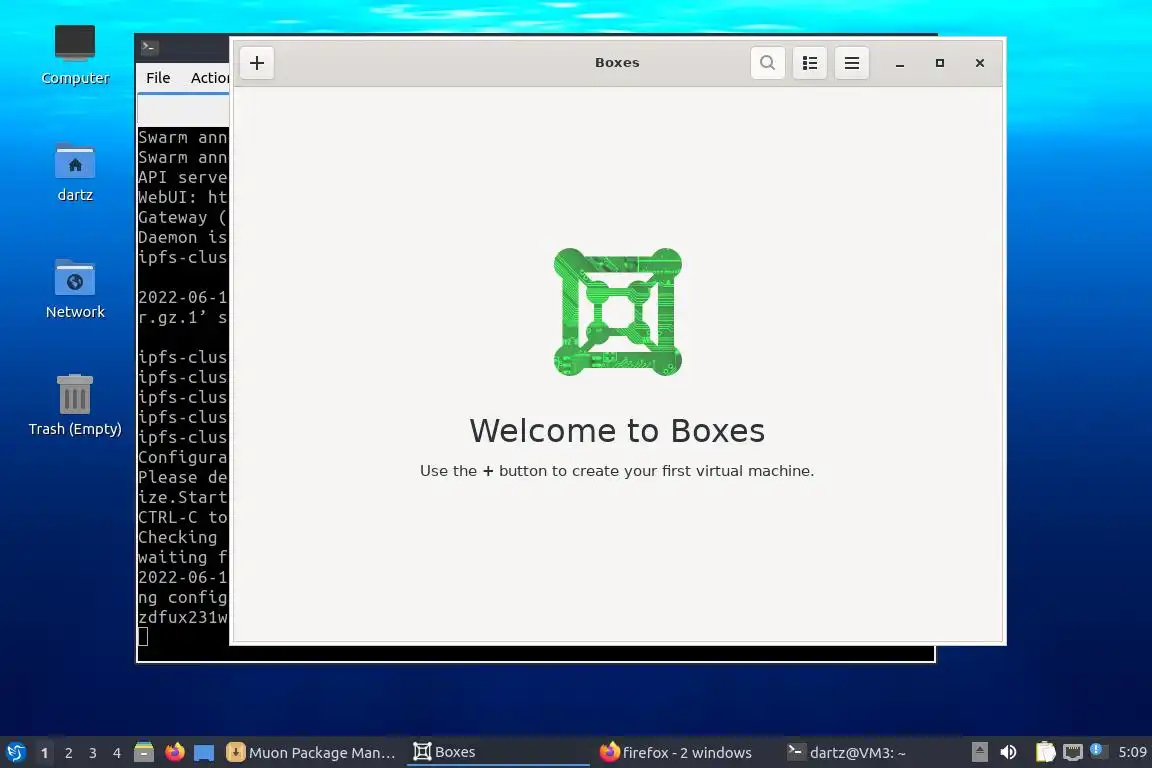Select the Boxes taskbar entry
The image size is (1152, 768).
point(498,753)
